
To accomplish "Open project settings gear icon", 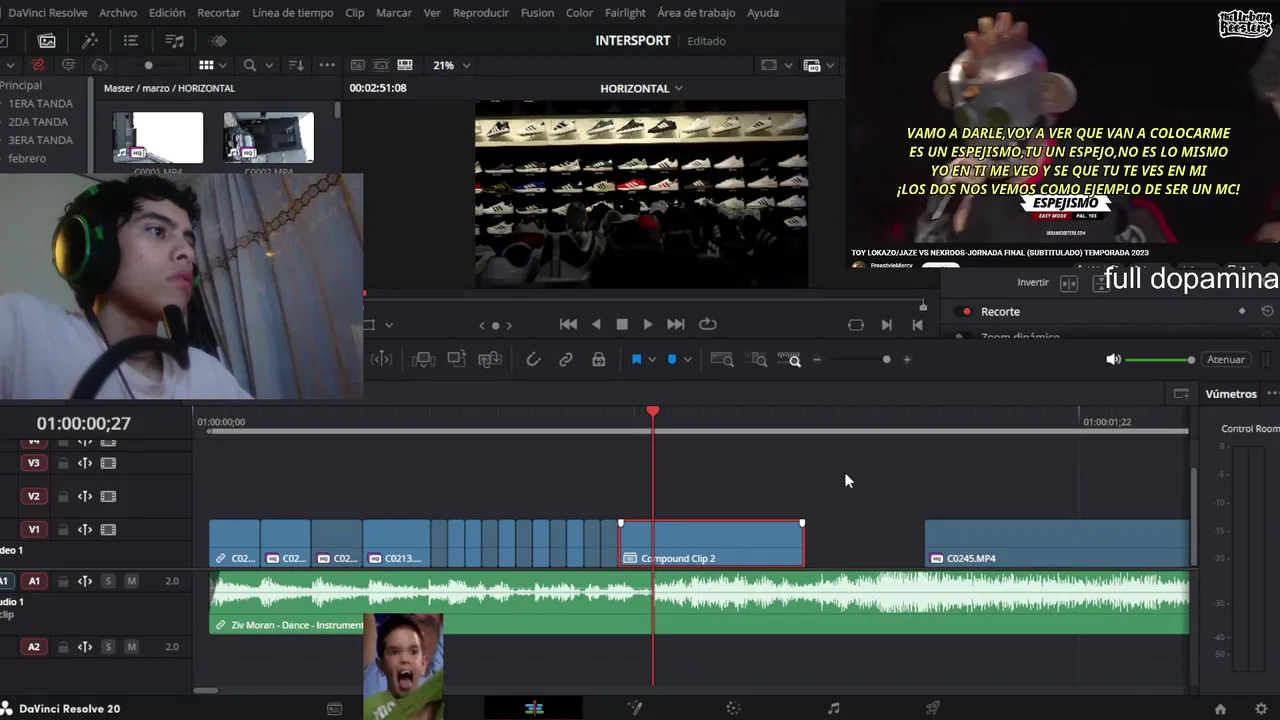I will 1261,709.
